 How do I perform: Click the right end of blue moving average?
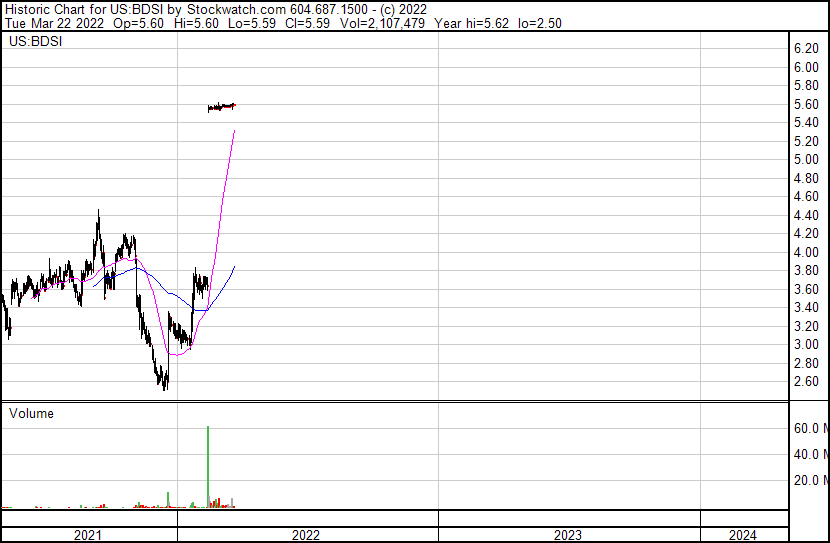point(234,267)
